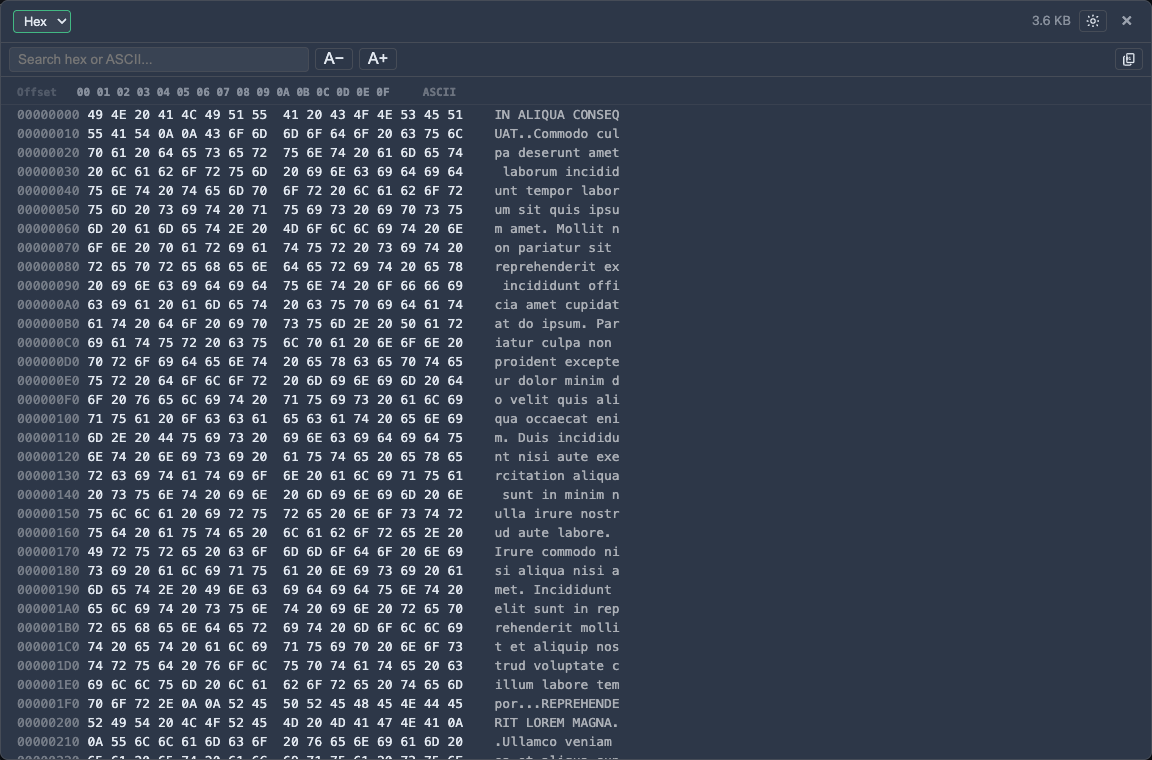Select offset 000000C0 row label
The height and width of the screenshot is (760, 1152).
pos(48,343)
